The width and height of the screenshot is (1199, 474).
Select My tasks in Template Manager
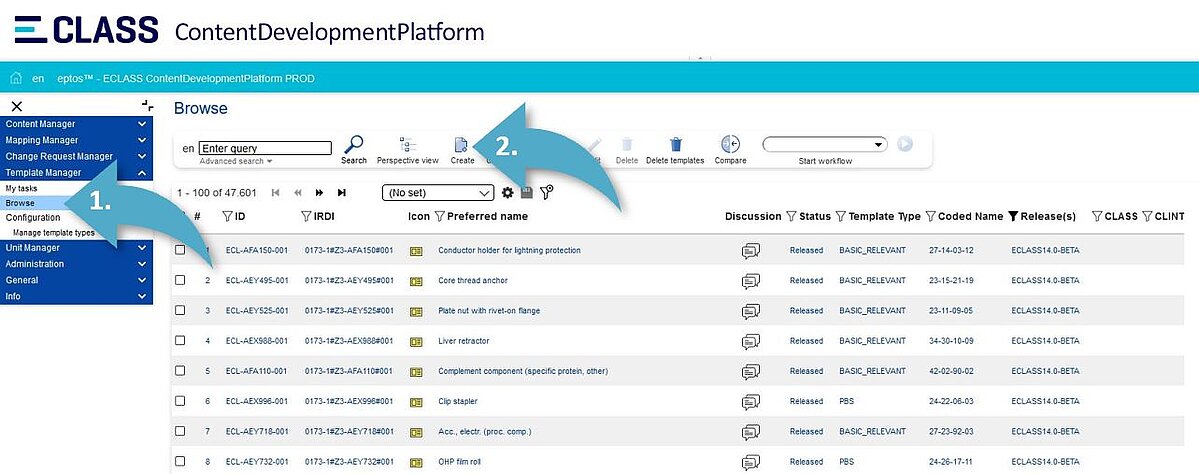[21, 188]
